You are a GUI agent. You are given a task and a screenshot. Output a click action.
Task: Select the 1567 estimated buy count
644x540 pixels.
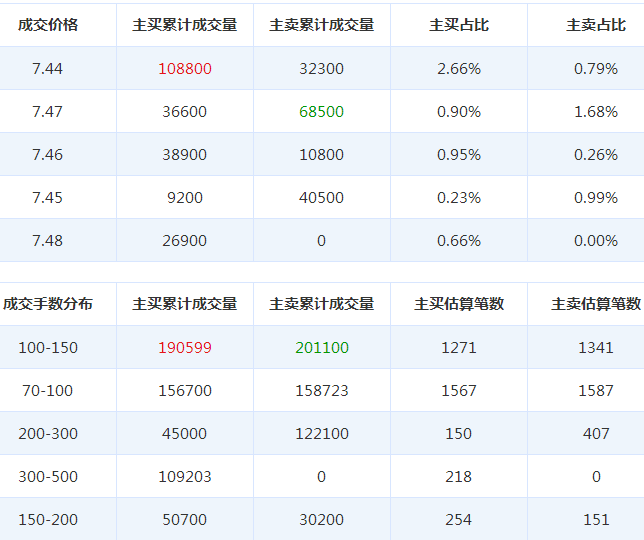[x=459, y=391]
